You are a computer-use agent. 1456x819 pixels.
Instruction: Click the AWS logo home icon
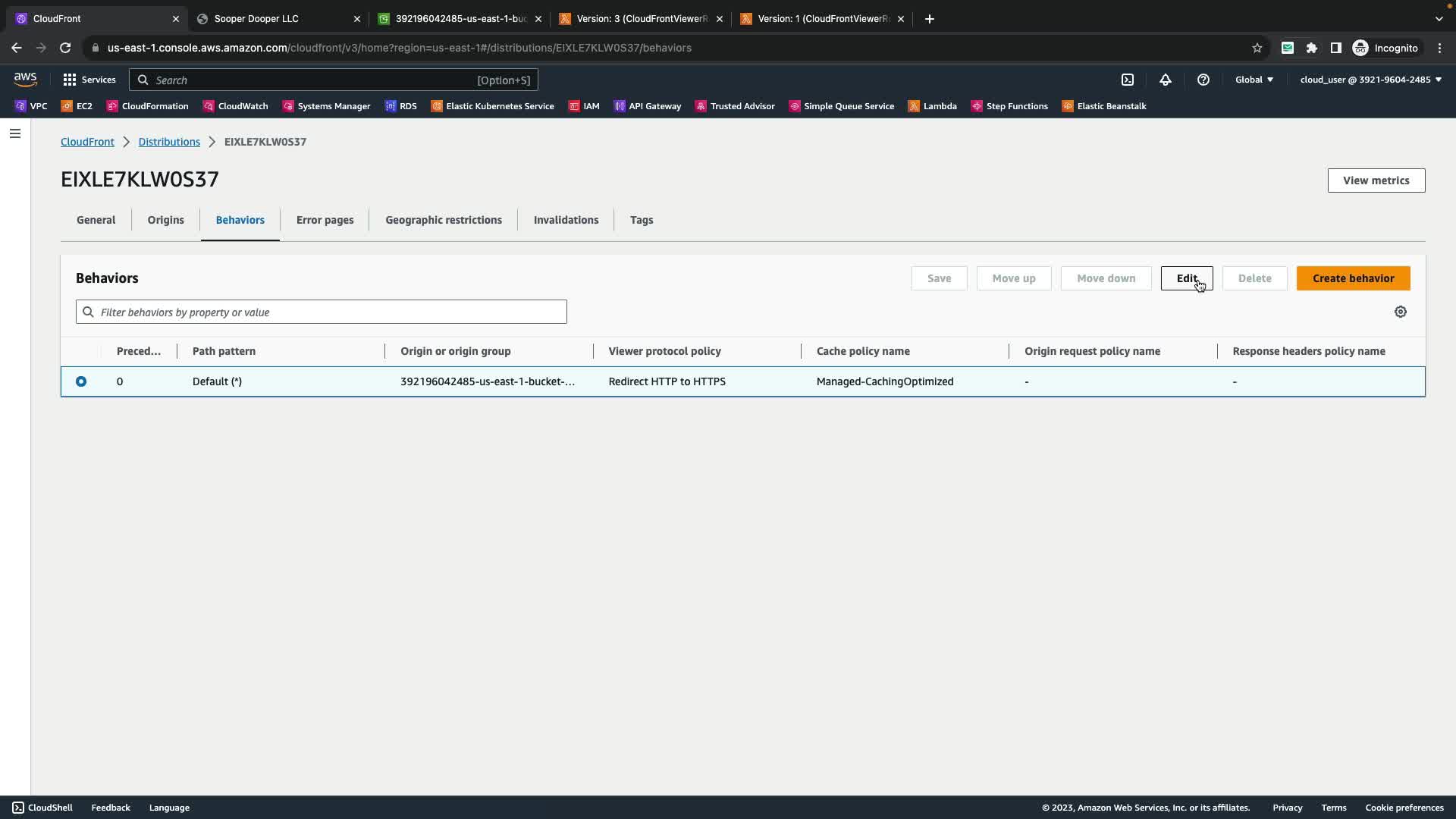click(25, 79)
